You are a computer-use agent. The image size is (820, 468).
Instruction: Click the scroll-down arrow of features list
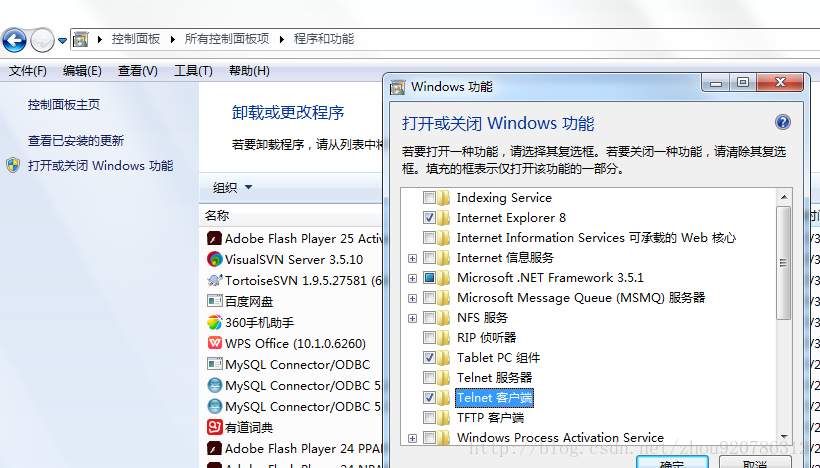click(783, 437)
